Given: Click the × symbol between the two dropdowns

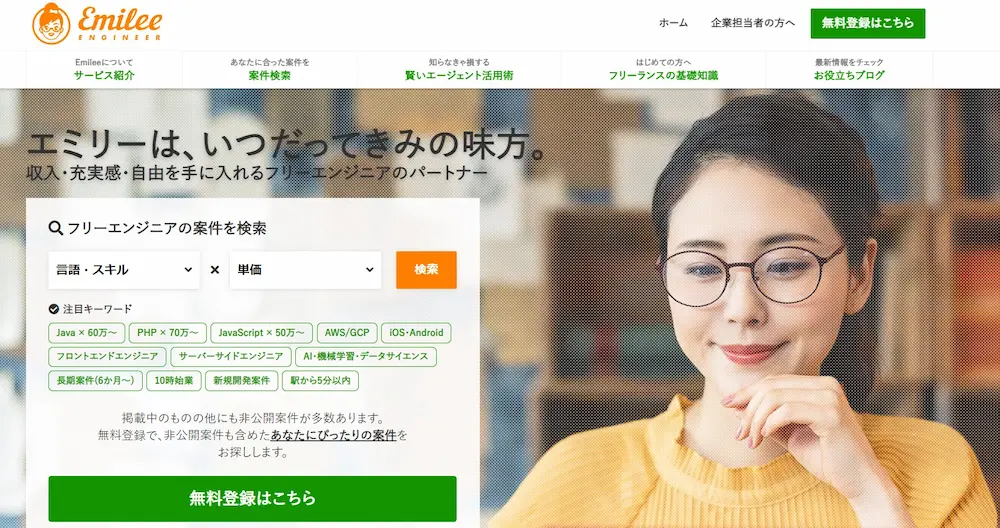Looking at the screenshot, I should click(215, 270).
